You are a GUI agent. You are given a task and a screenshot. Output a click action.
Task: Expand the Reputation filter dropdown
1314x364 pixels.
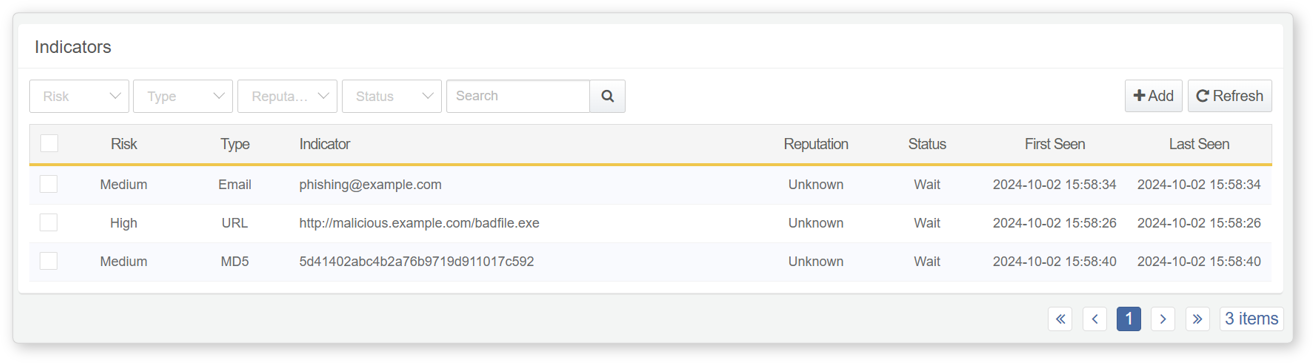point(287,96)
